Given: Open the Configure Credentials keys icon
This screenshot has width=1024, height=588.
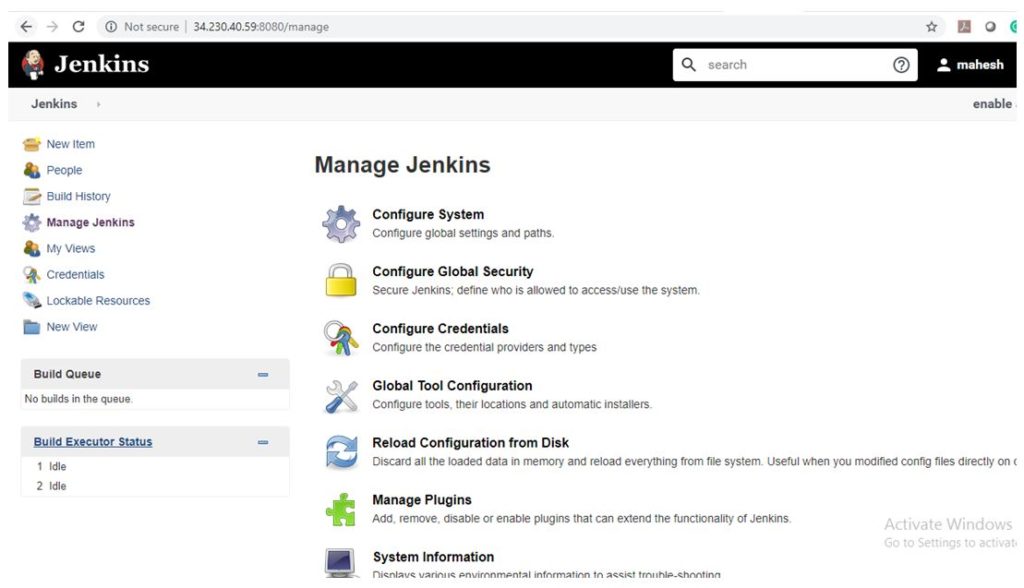Looking at the screenshot, I should [x=340, y=338].
